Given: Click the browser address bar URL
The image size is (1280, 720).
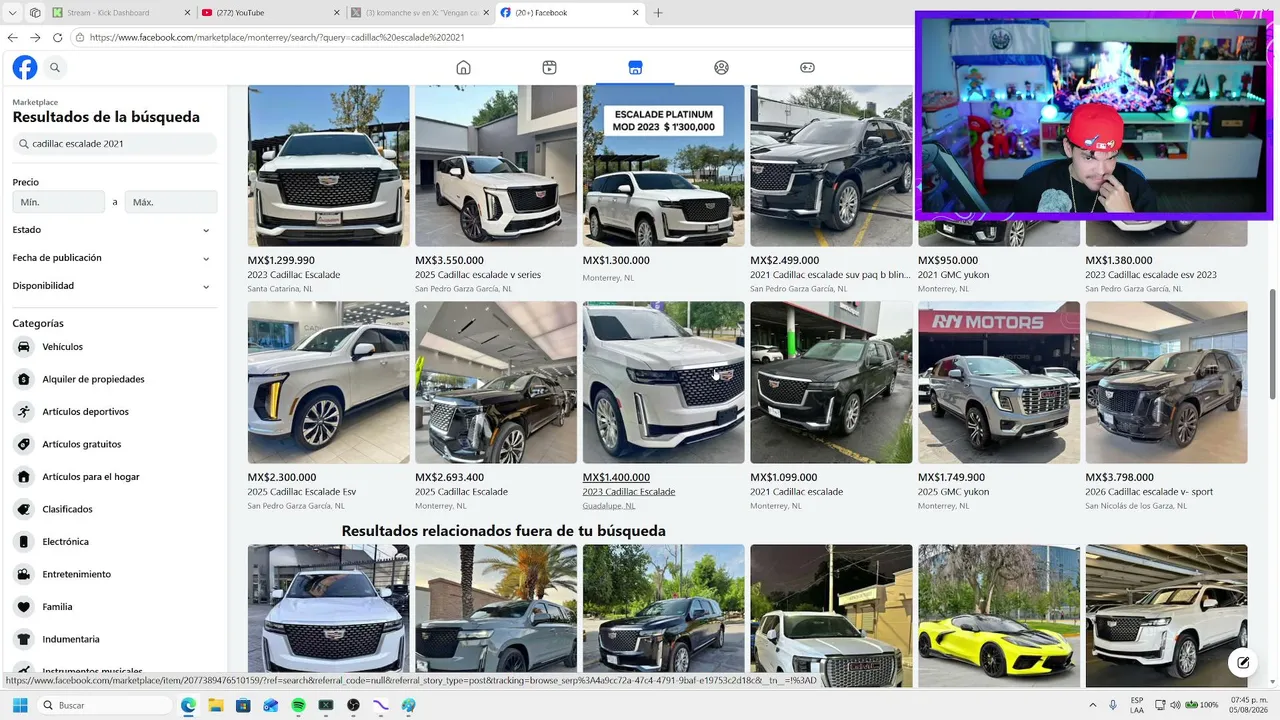Looking at the screenshot, I should [x=277, y=37].
